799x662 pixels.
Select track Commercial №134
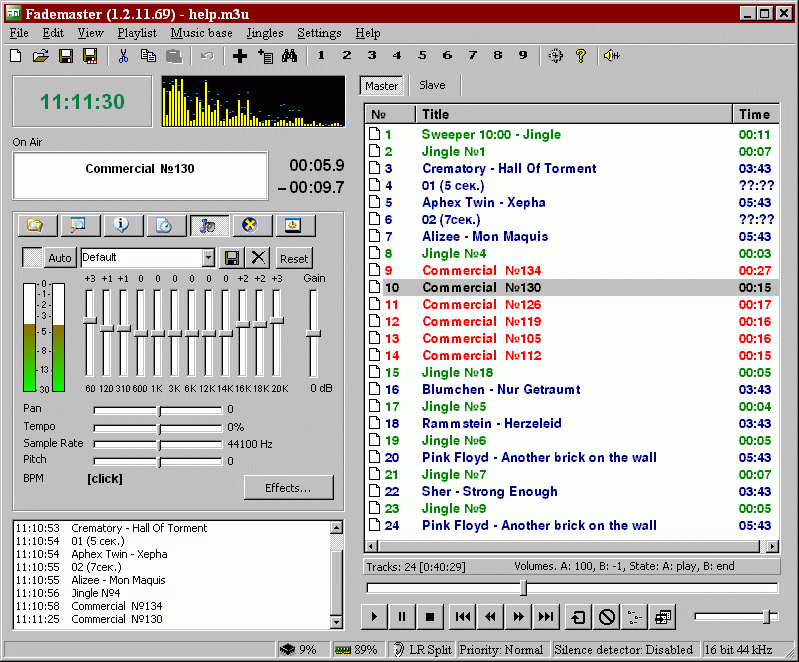tap(572, 271)
